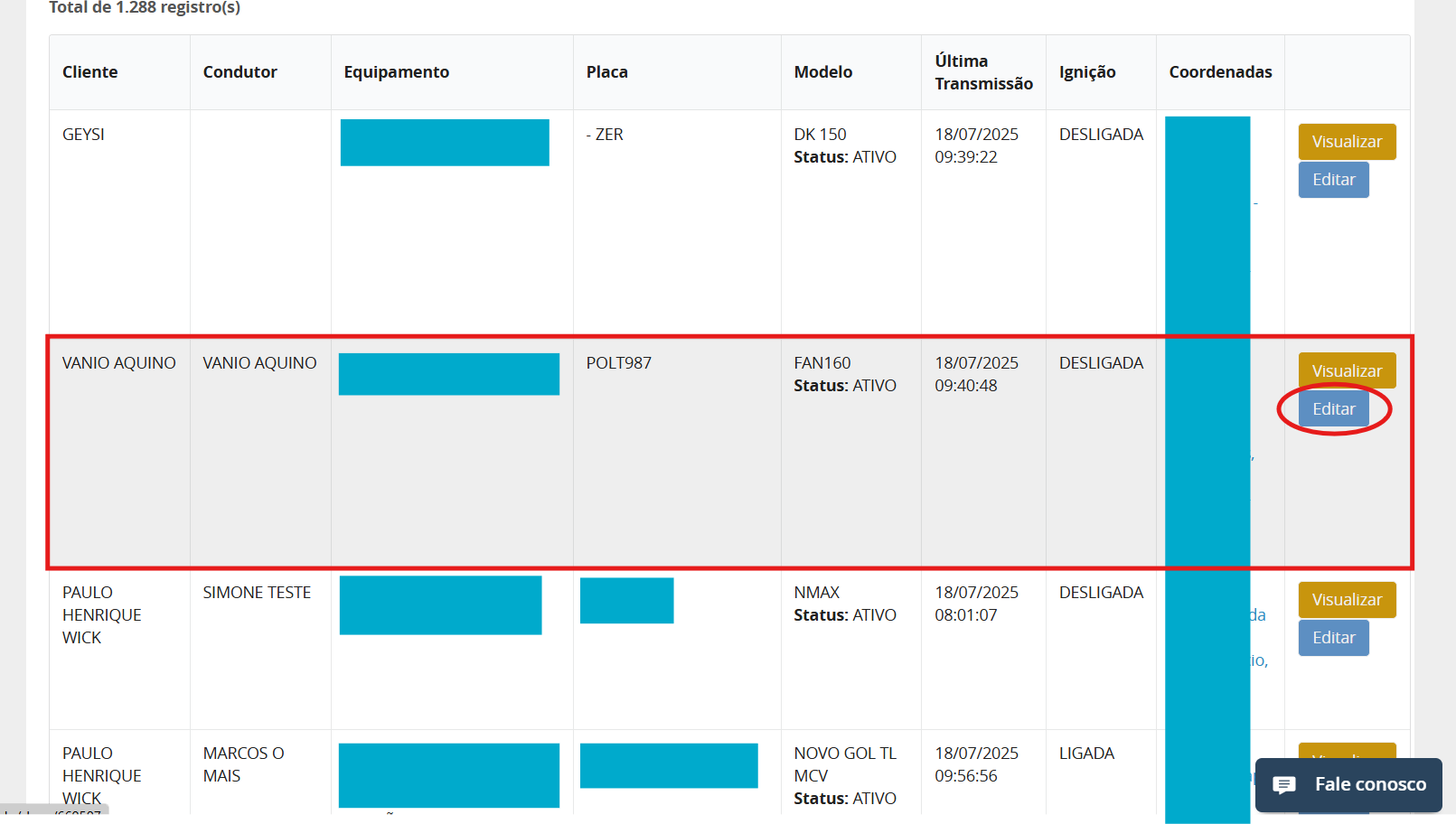Select the POLT987 plate cell
The width and height of the screenshot is (1456, 824).
619,363
